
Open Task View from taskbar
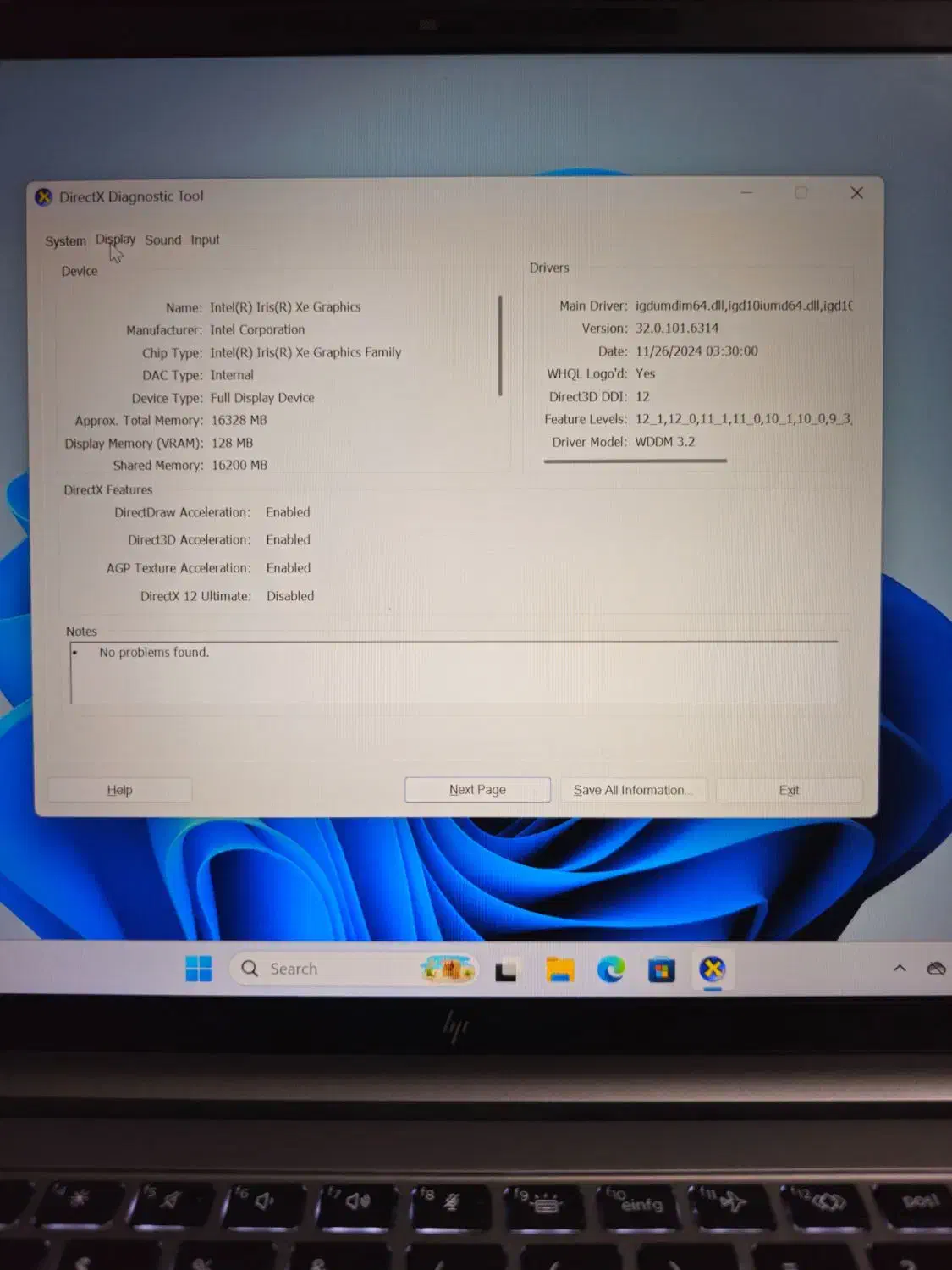tap(506, 970)
